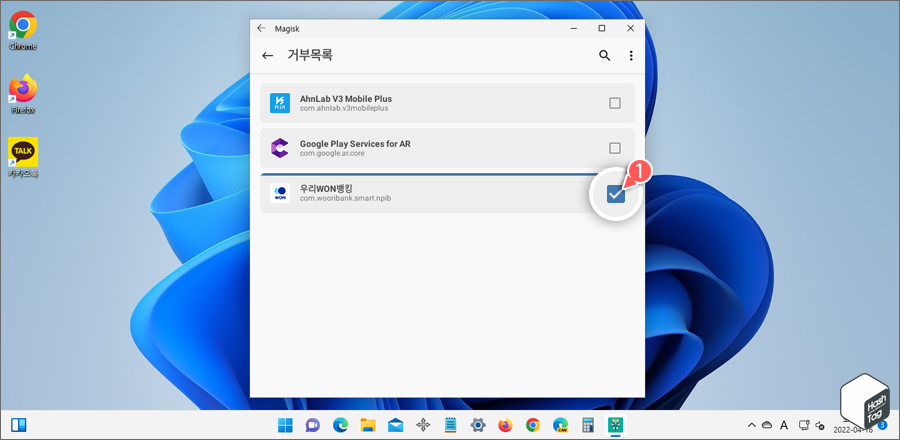The width and height of the screenshot is (900, 440).
Task: Click the AhnLab V3 app icon
Action: [280, 103]
